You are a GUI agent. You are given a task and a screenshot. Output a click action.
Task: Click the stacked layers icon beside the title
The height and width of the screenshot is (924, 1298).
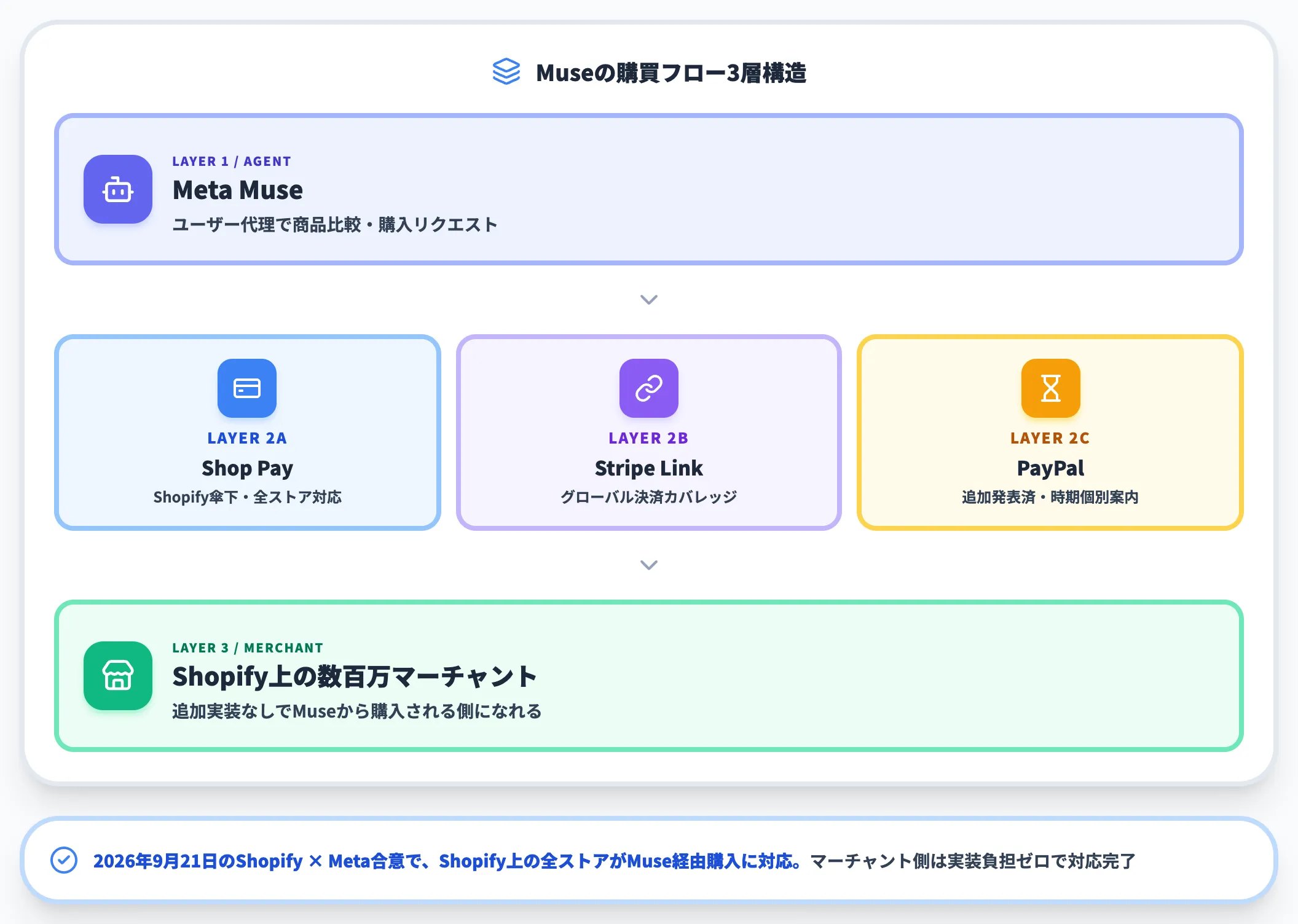pos(506,72)
